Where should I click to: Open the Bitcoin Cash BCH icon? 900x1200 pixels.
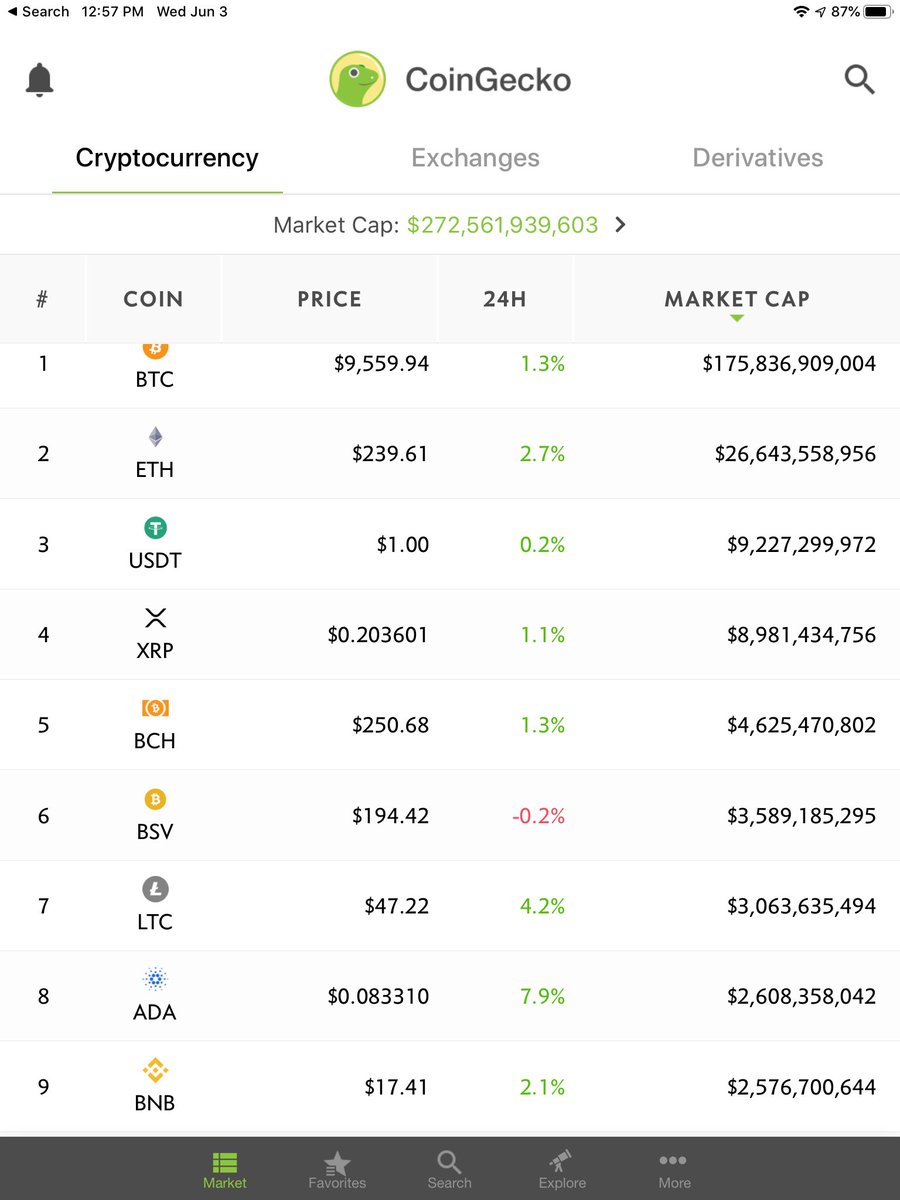155,708
